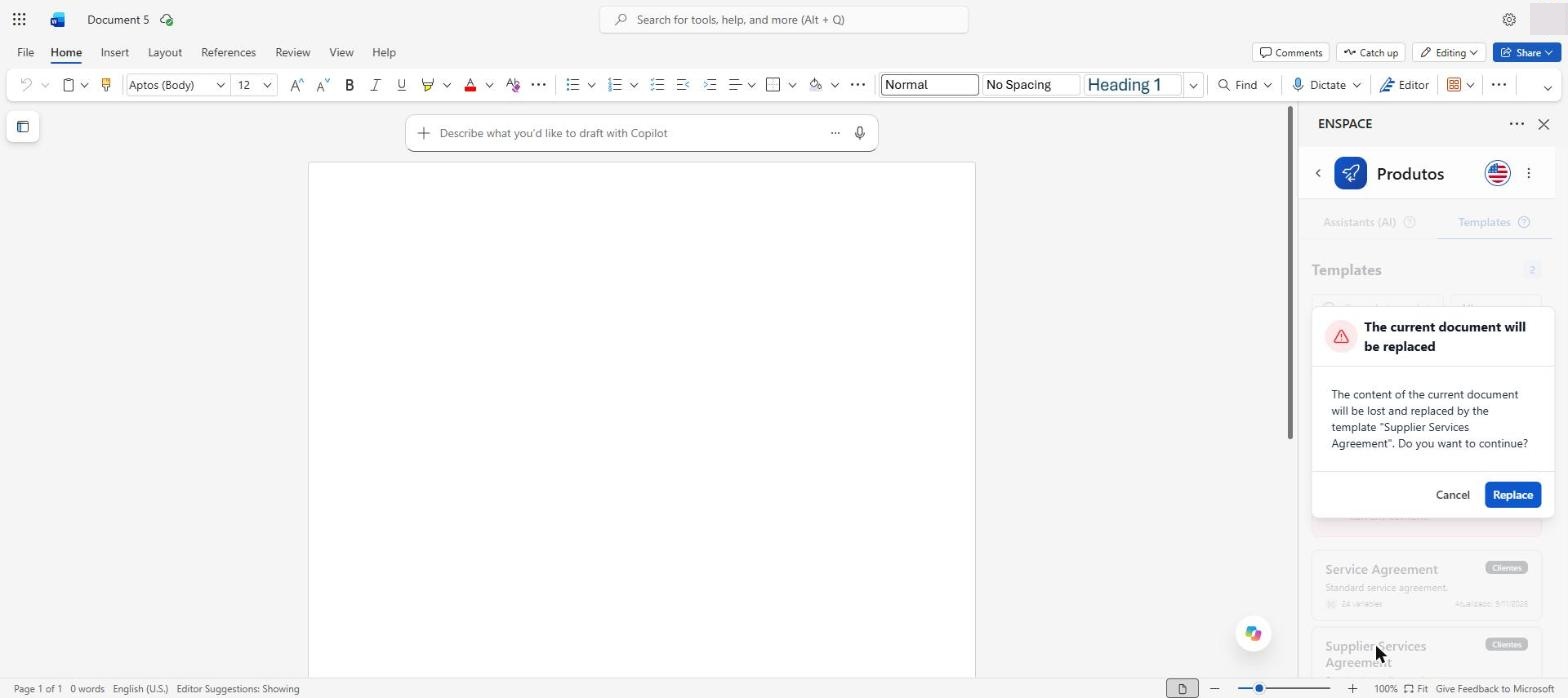Apply red font color with the A button
The height and width of the screenshot is (698, 1568).
[470, 85]
